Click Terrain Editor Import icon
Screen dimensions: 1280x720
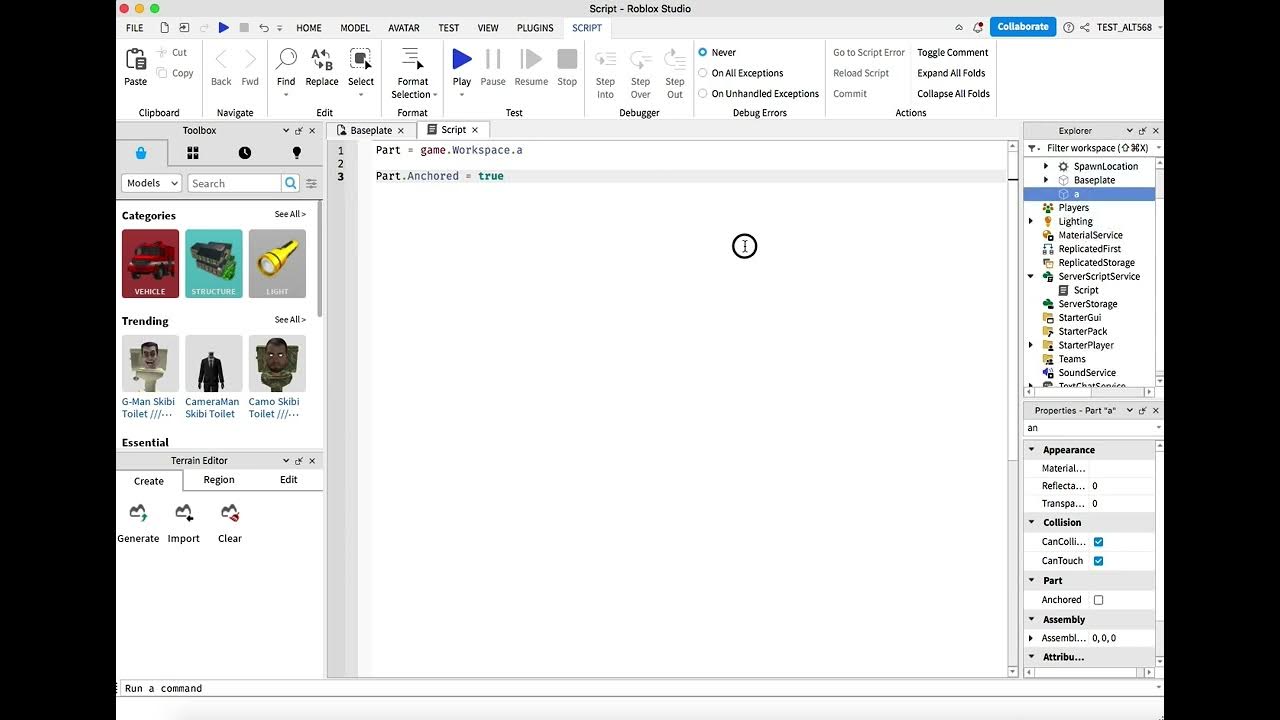(184, 513)
